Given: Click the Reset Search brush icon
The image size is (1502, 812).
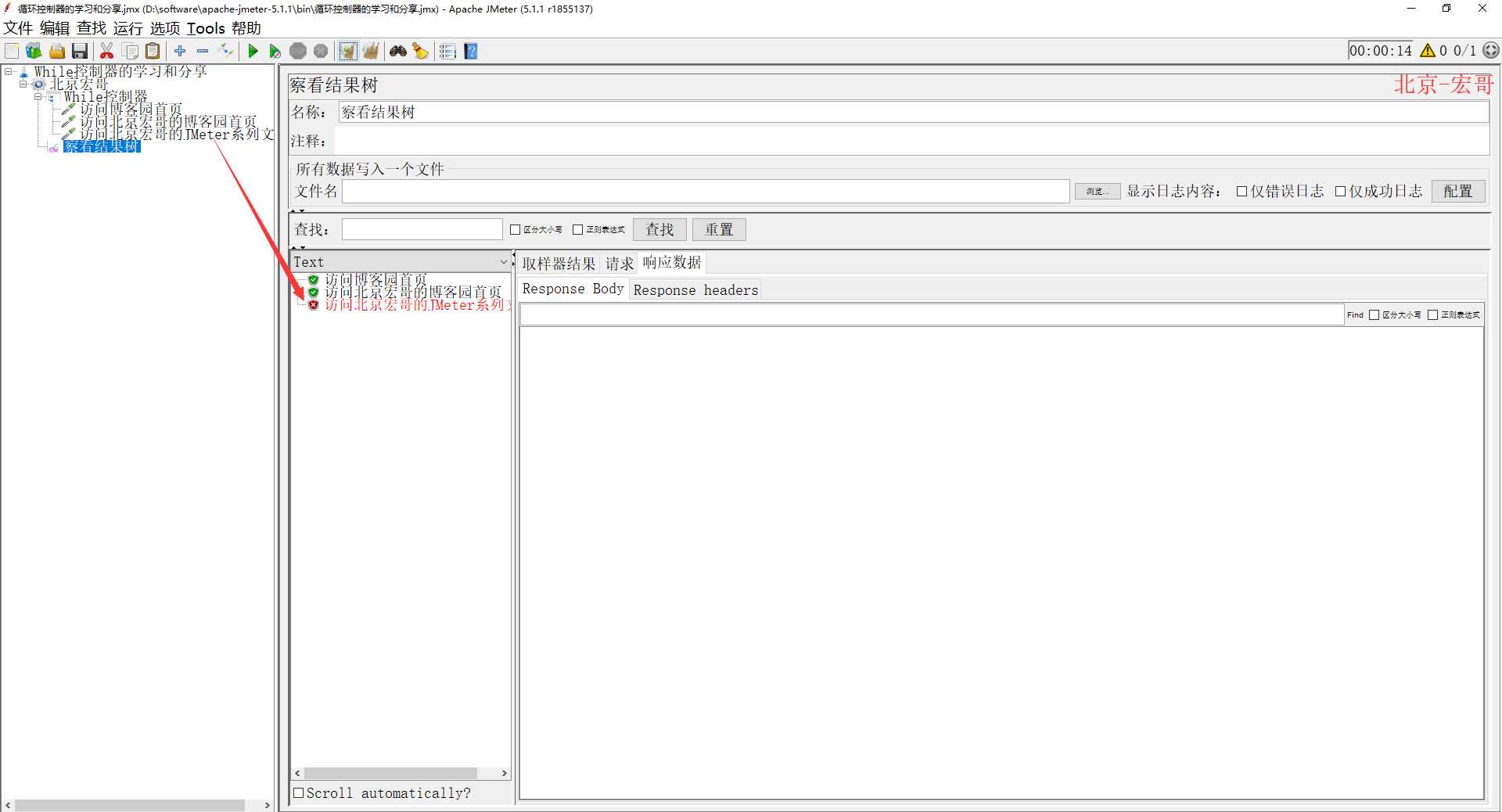Looking at the screenshot, I should [421, 52].
